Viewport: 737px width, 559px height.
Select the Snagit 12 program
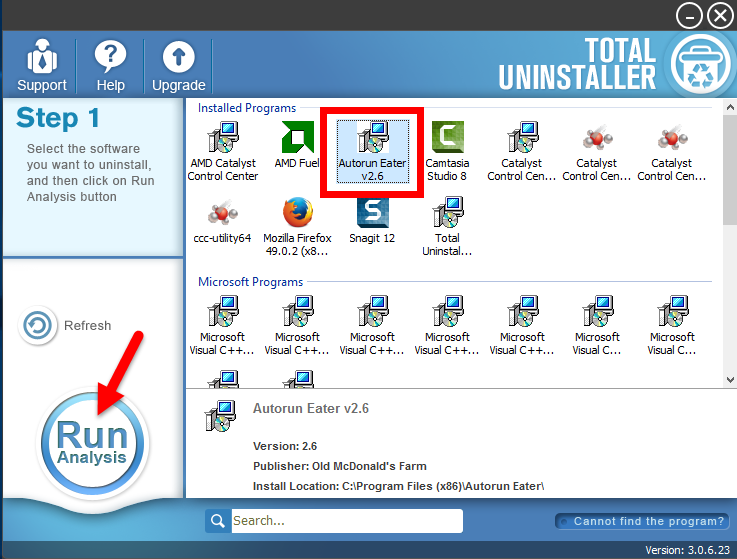point(372,220)
